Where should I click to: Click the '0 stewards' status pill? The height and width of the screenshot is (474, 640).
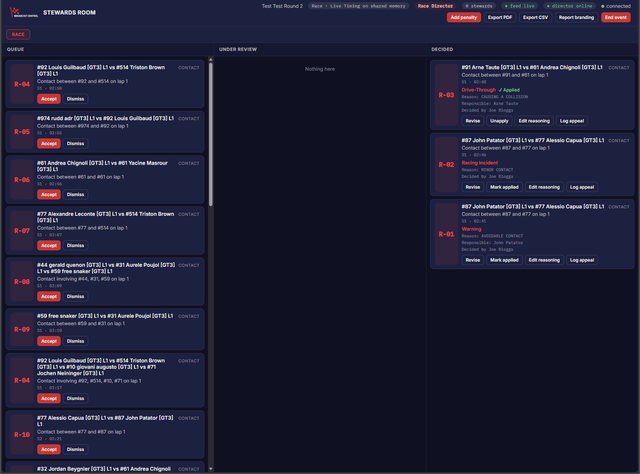pyautogui.click(x=479, y=6)
